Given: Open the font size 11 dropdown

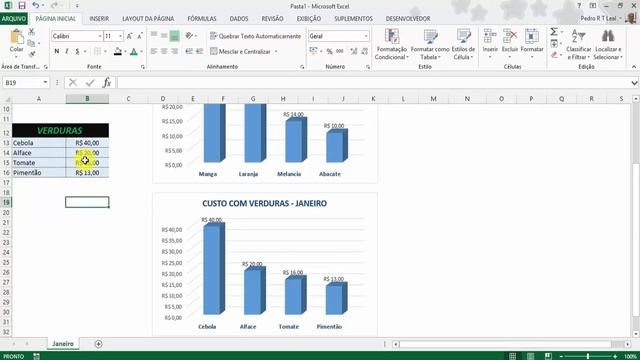Looking at the screenshot, I should tap(120, 36).
